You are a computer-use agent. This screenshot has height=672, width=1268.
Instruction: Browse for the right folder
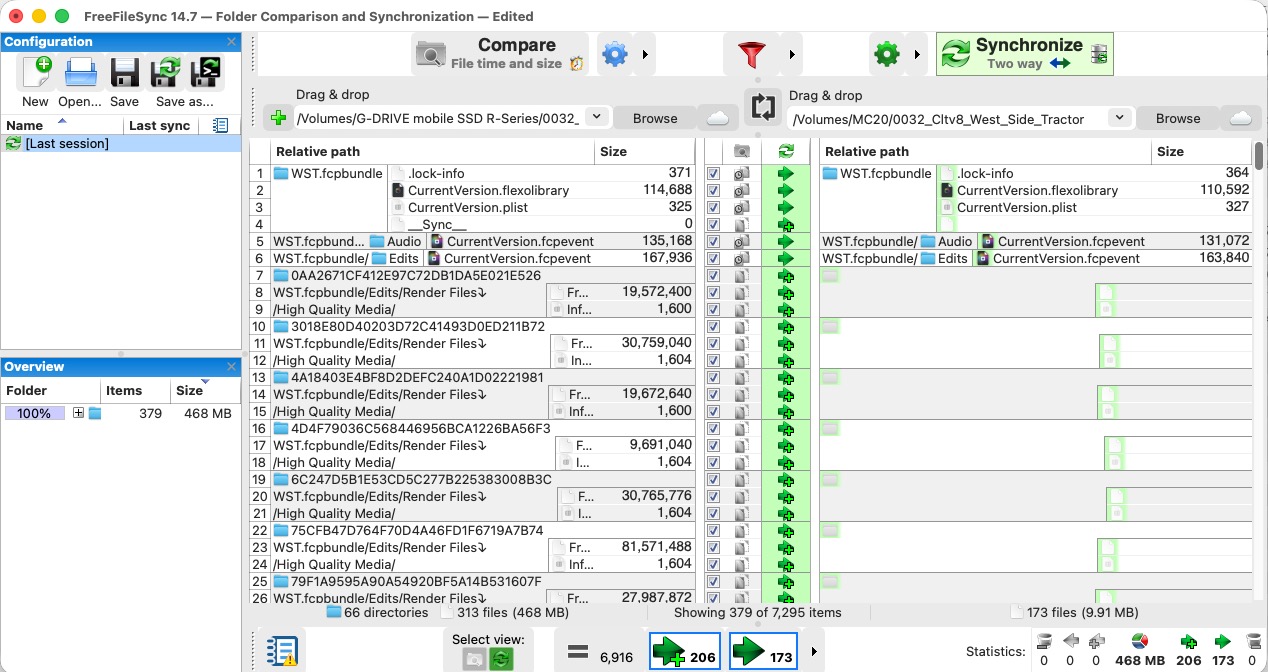[x=1178, y=118]
